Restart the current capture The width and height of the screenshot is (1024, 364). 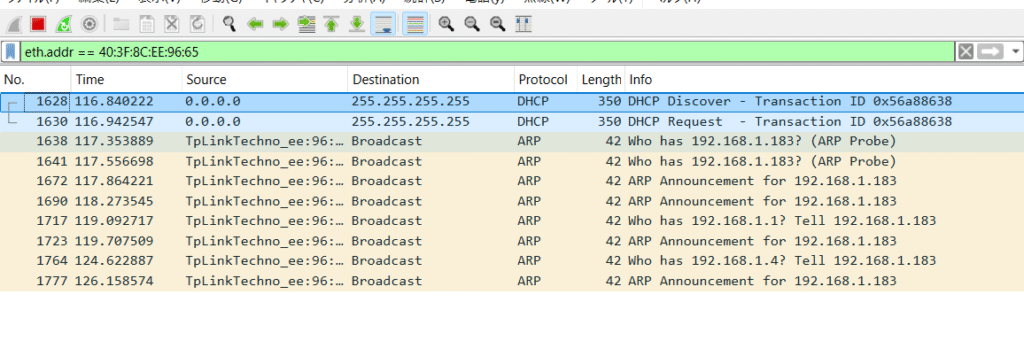pyautogui.click(x=63, y=24)
